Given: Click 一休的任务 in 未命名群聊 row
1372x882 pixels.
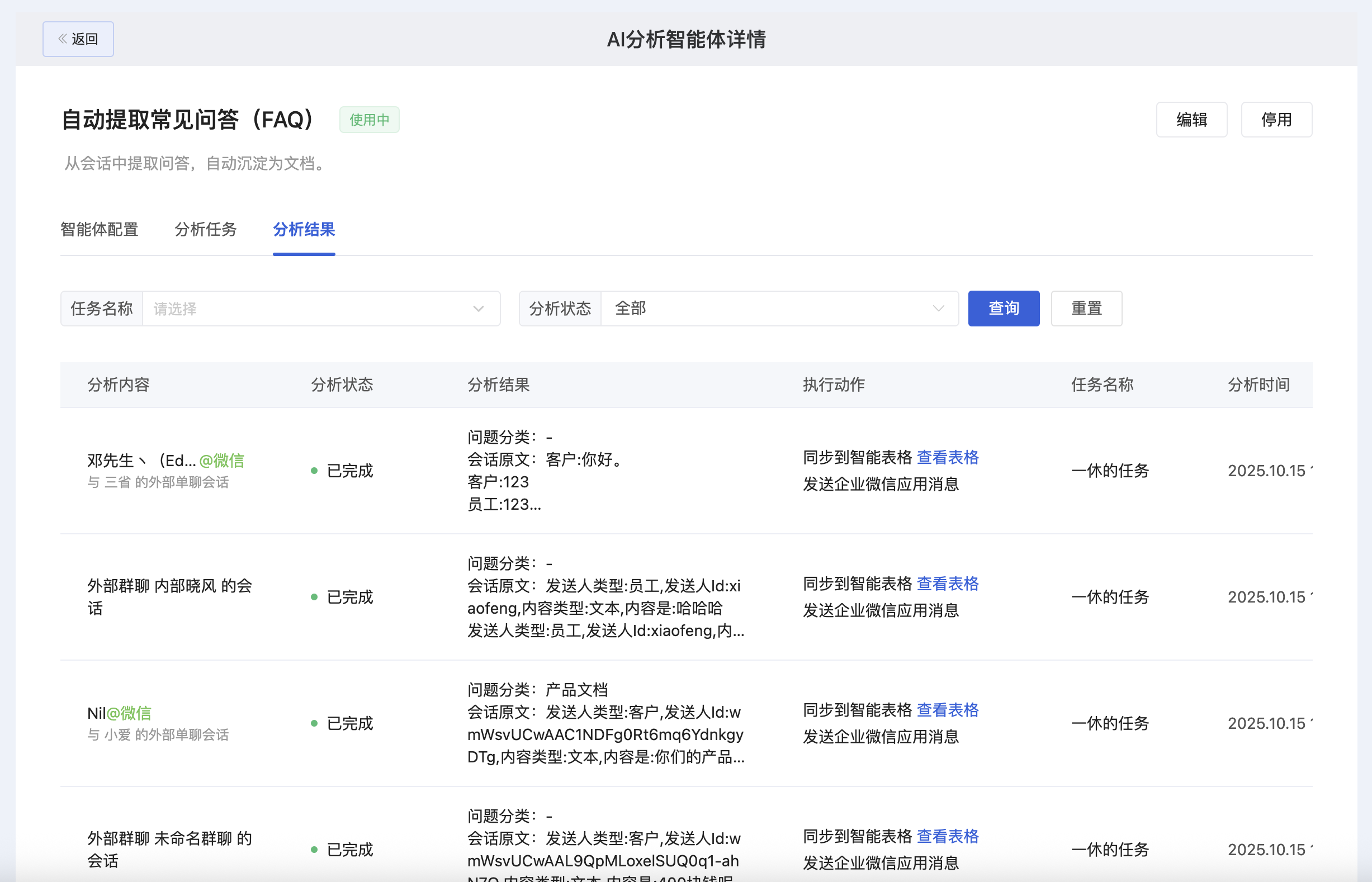Looking at the screenshot, I should pyautogui.click(x=1110, y=850).
